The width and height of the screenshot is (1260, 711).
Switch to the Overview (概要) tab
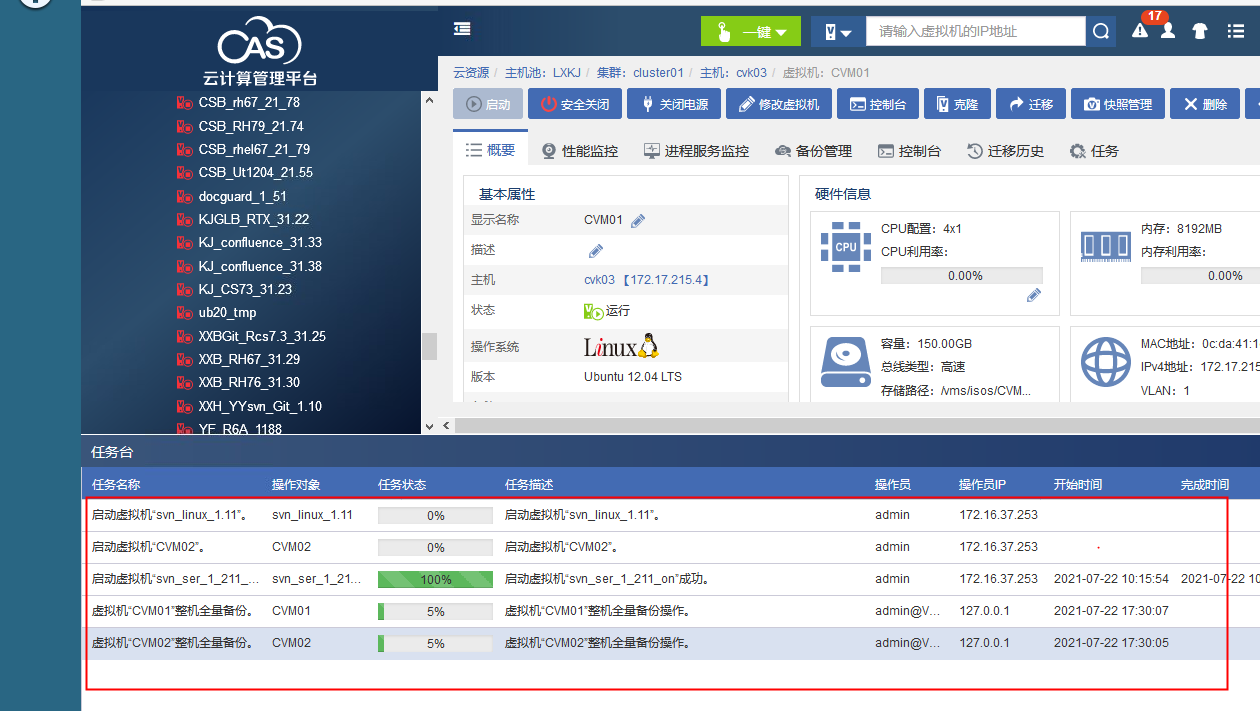click(491, 150)
